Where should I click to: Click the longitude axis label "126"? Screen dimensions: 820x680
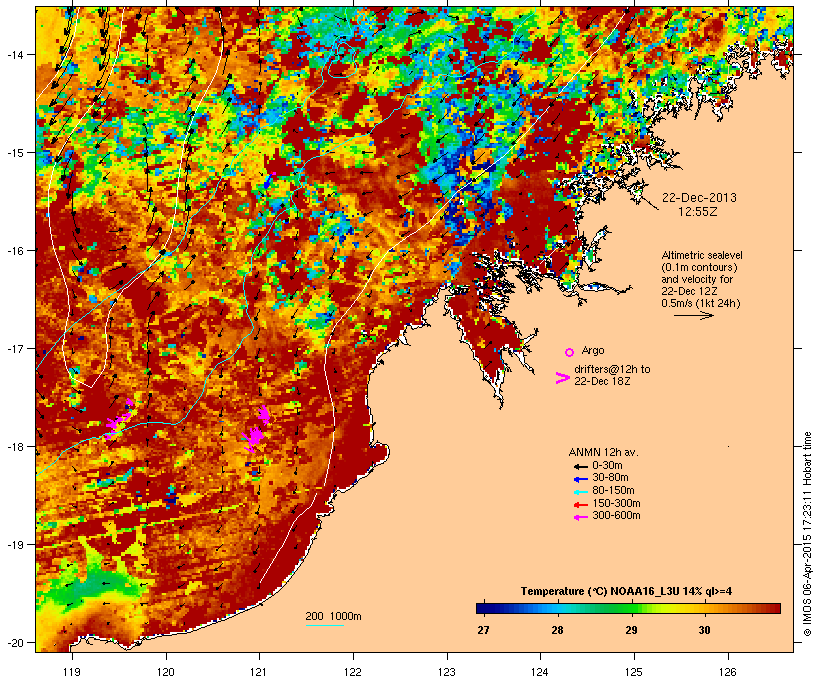(x=728, y=672)
